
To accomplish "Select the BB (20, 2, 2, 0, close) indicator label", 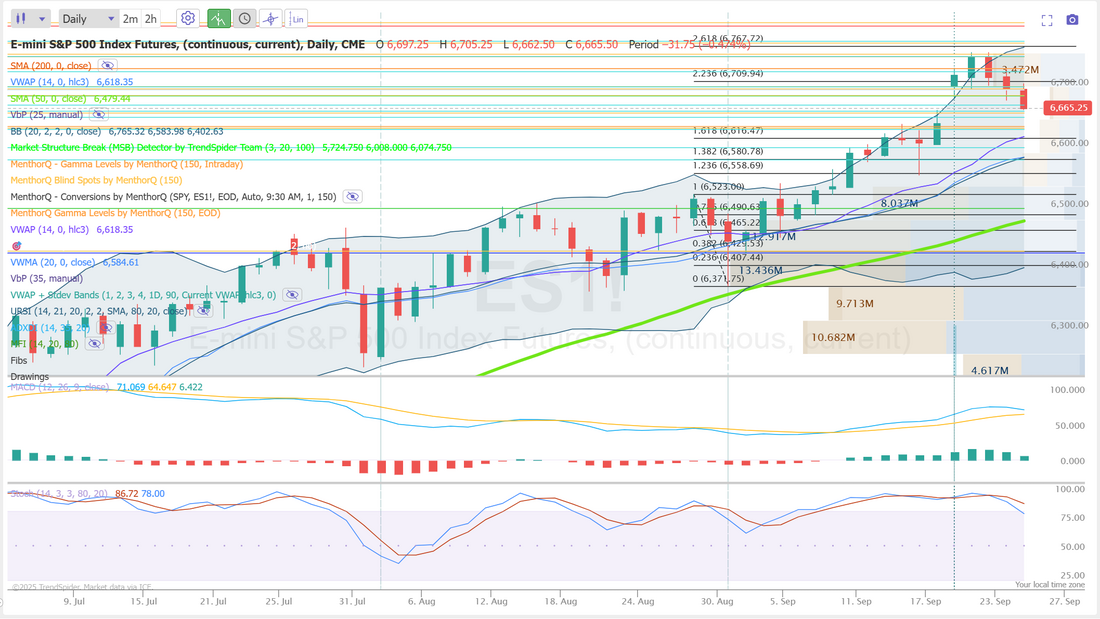I will click(x=55, y=131).
